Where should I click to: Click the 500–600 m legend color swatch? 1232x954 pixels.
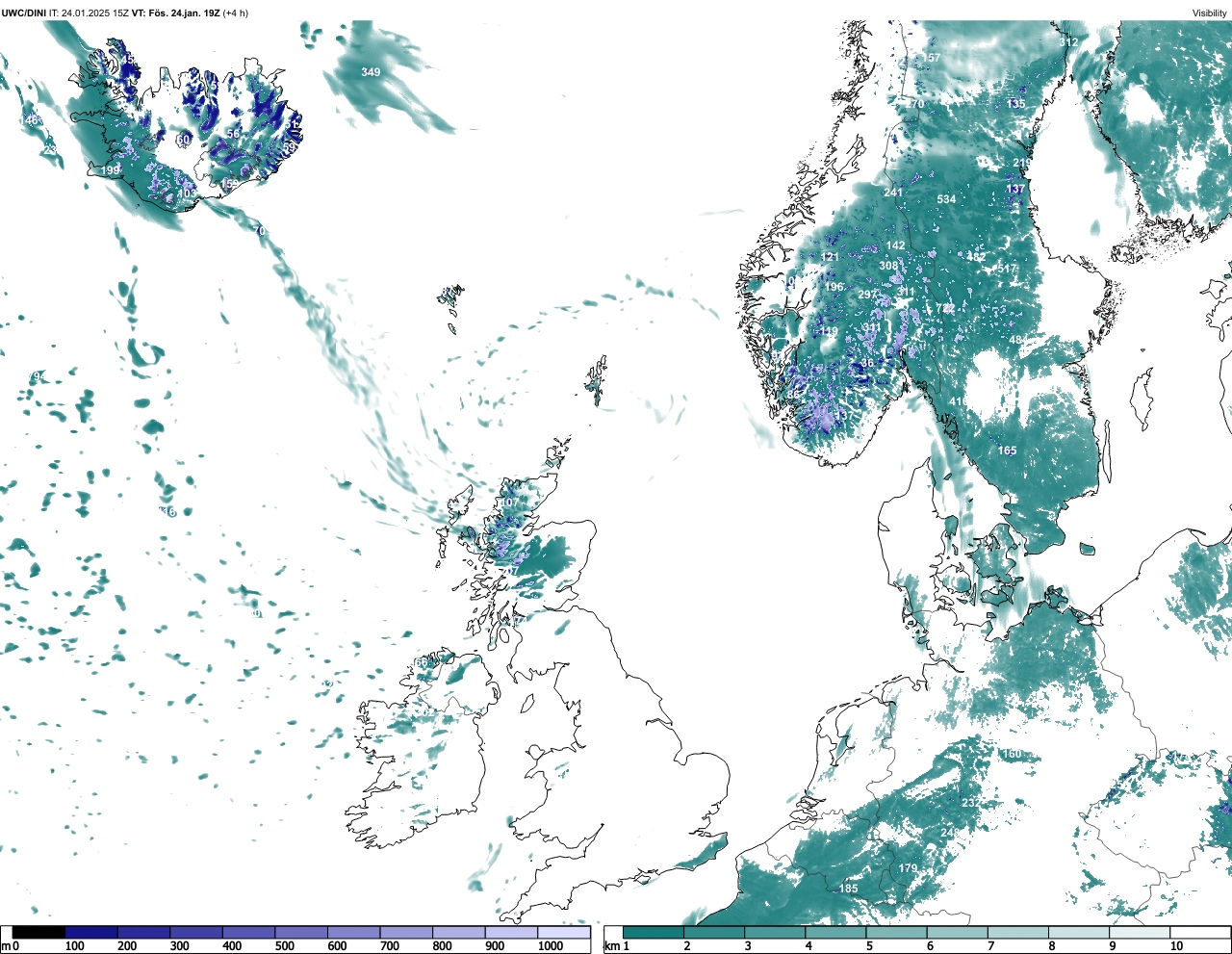301,933
